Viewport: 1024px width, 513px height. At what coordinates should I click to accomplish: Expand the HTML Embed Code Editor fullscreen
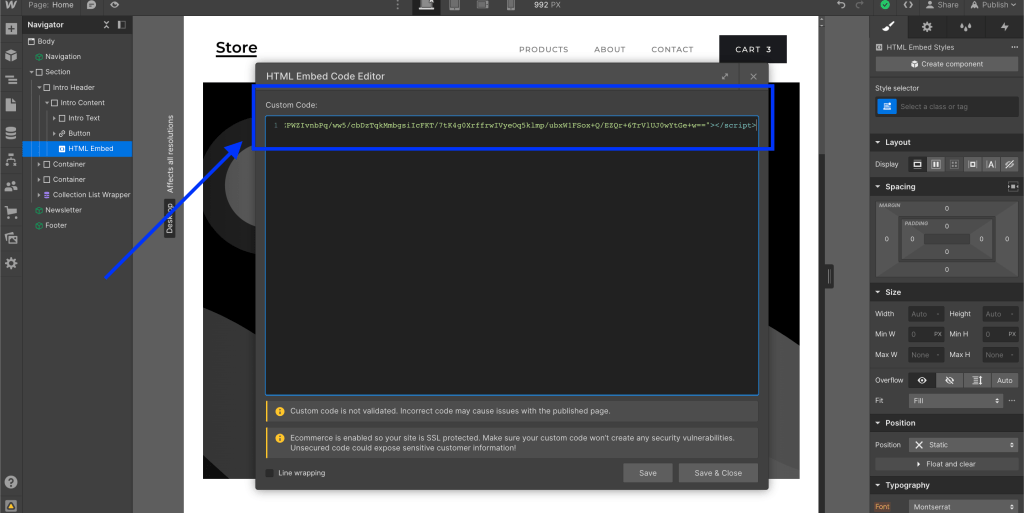click(725, 76)
